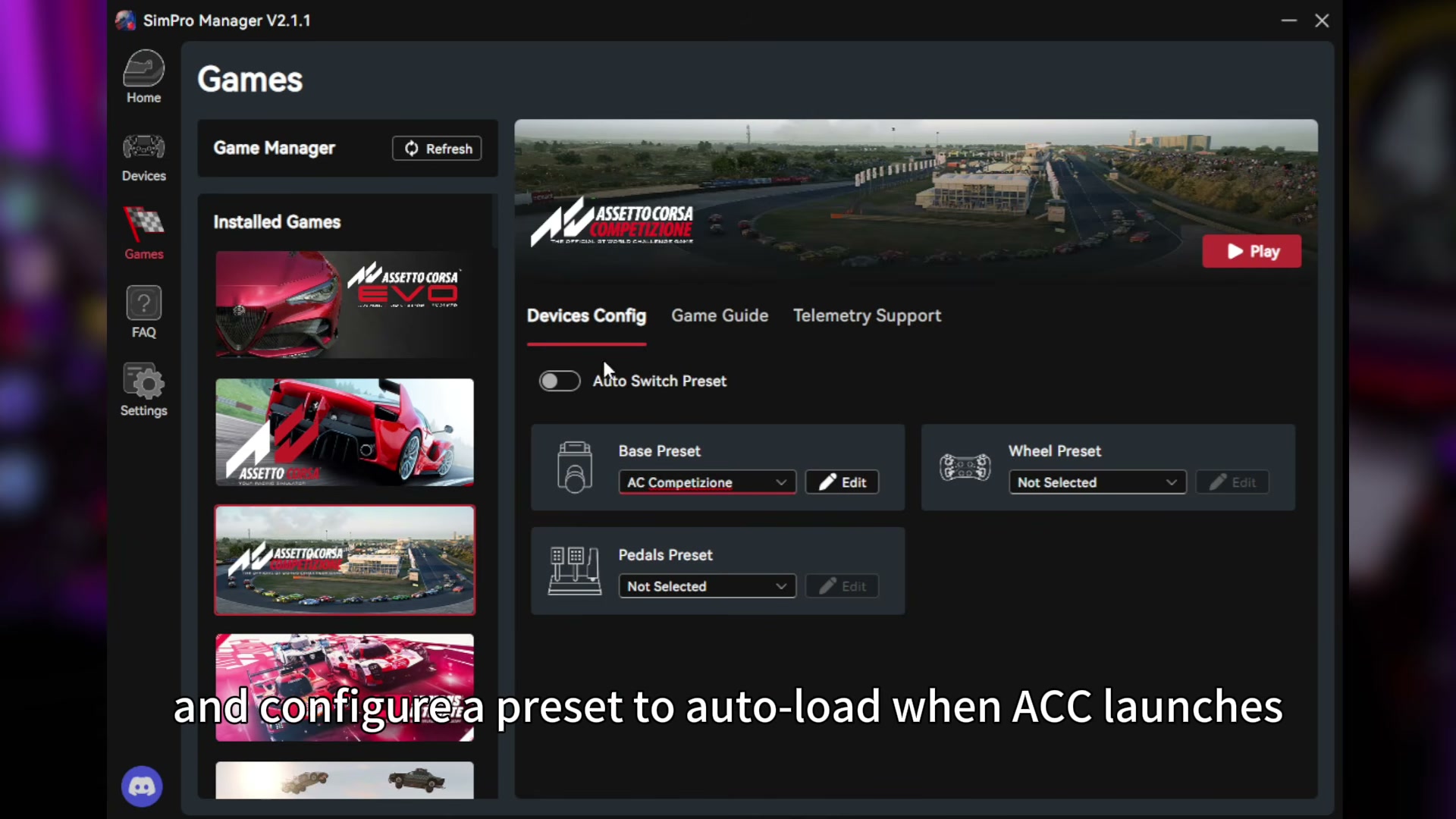Select the rally cars game thumbnail
Image resolution: width=1456 pixels, height=819 pixels.
click(344, 780)
